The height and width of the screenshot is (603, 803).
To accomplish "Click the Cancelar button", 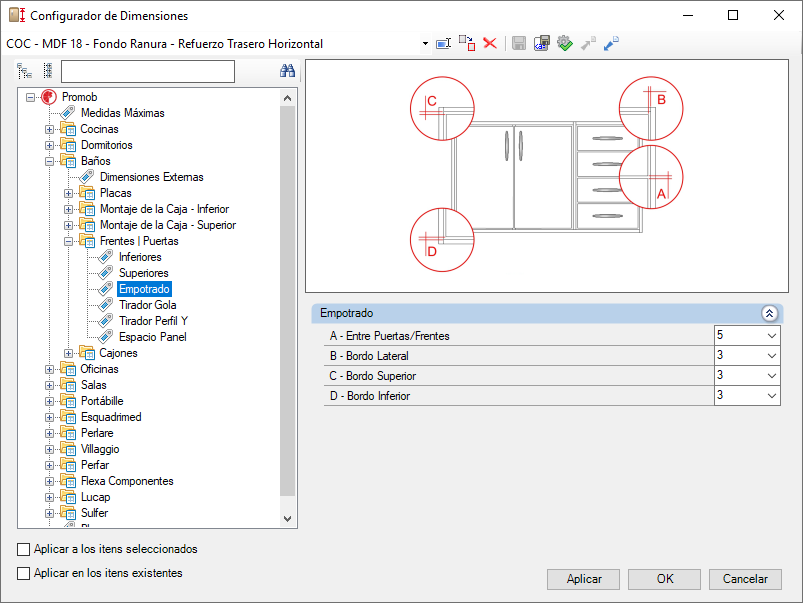I will point(745,579).
